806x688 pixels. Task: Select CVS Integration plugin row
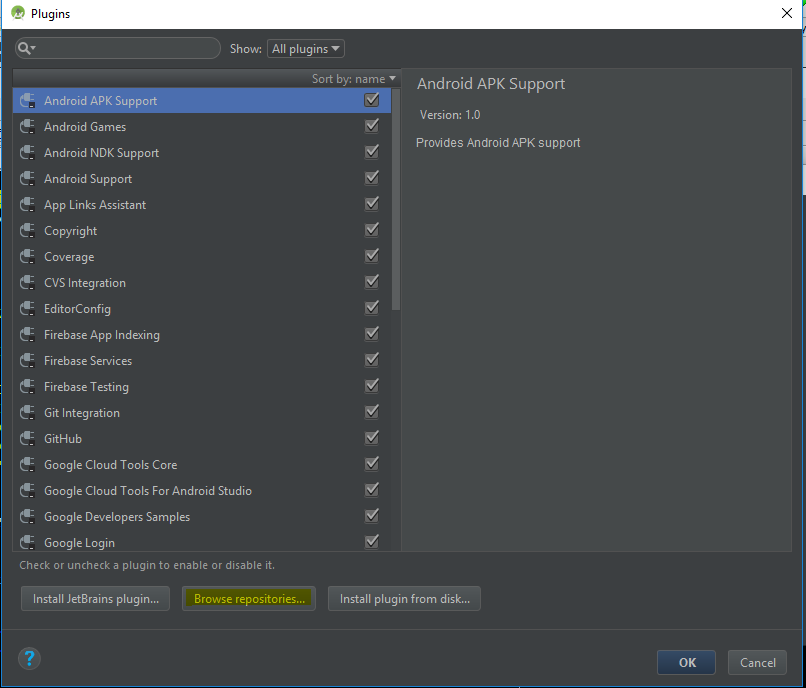tap(202, 283)
